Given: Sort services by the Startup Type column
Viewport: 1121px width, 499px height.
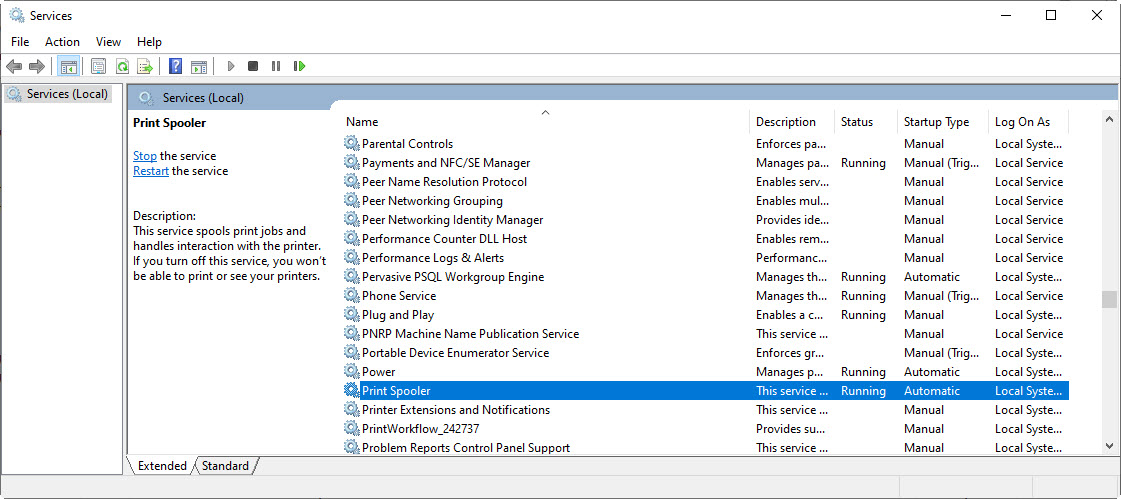Looking at the screenshot, I should pos(936,122).
